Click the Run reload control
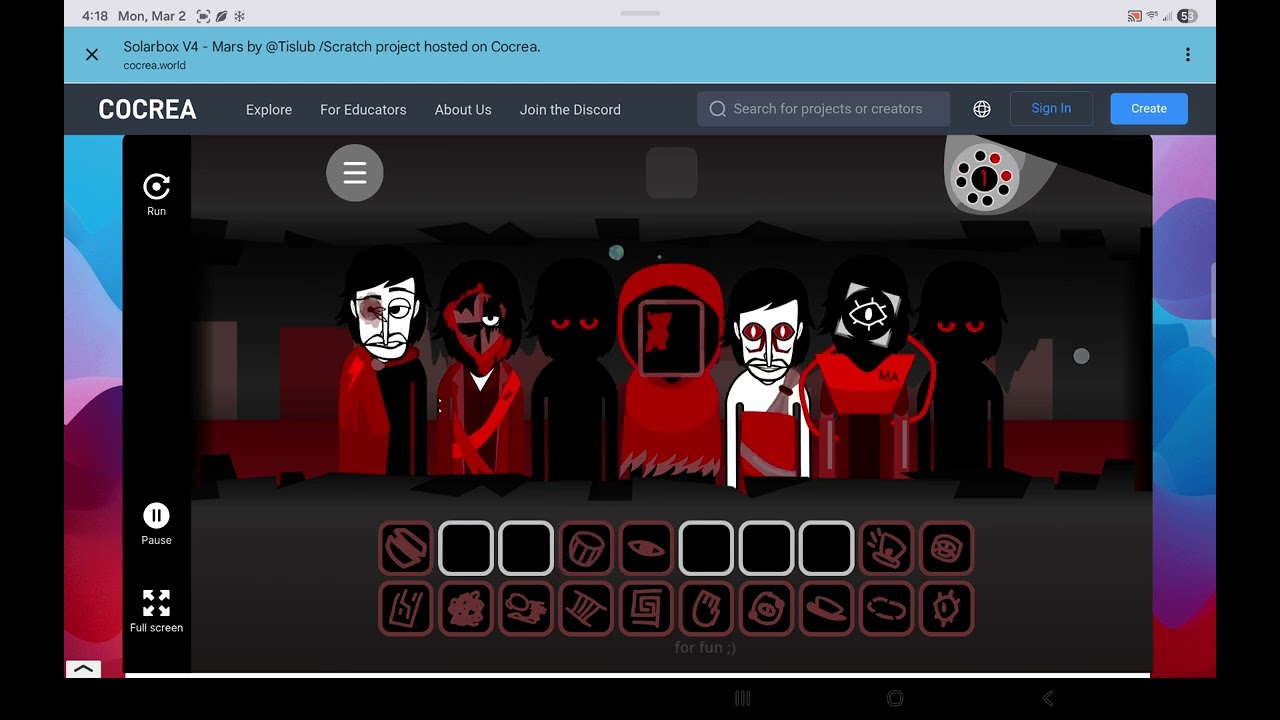Viewport: 1280px width, 720px height. pyautogui.click(x=156, y=195)
